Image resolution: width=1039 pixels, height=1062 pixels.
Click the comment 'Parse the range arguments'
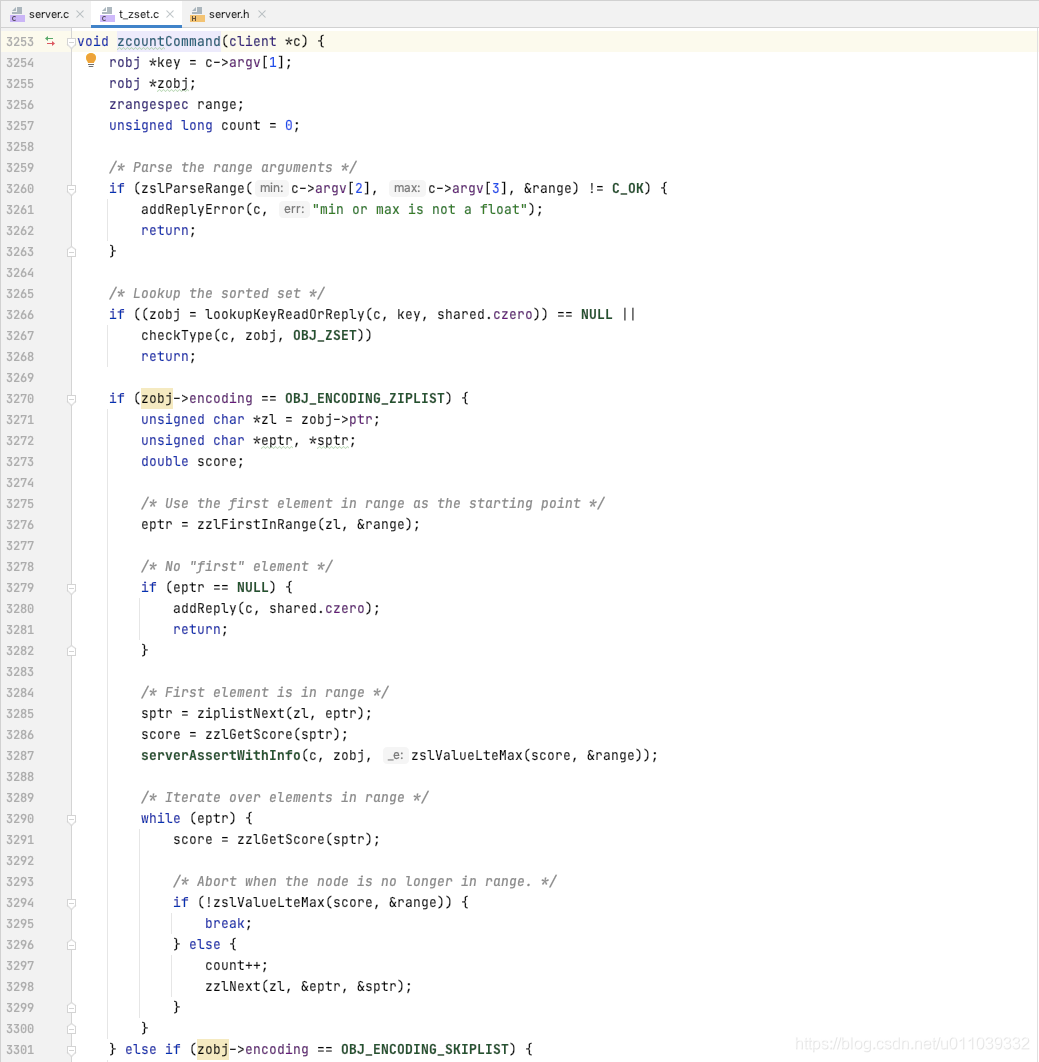[x=232, y=167]
